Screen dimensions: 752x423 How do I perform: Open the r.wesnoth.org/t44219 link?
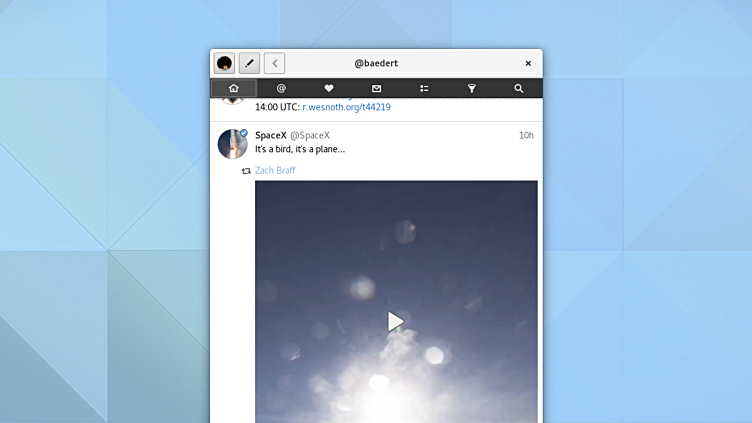(346, 107)
